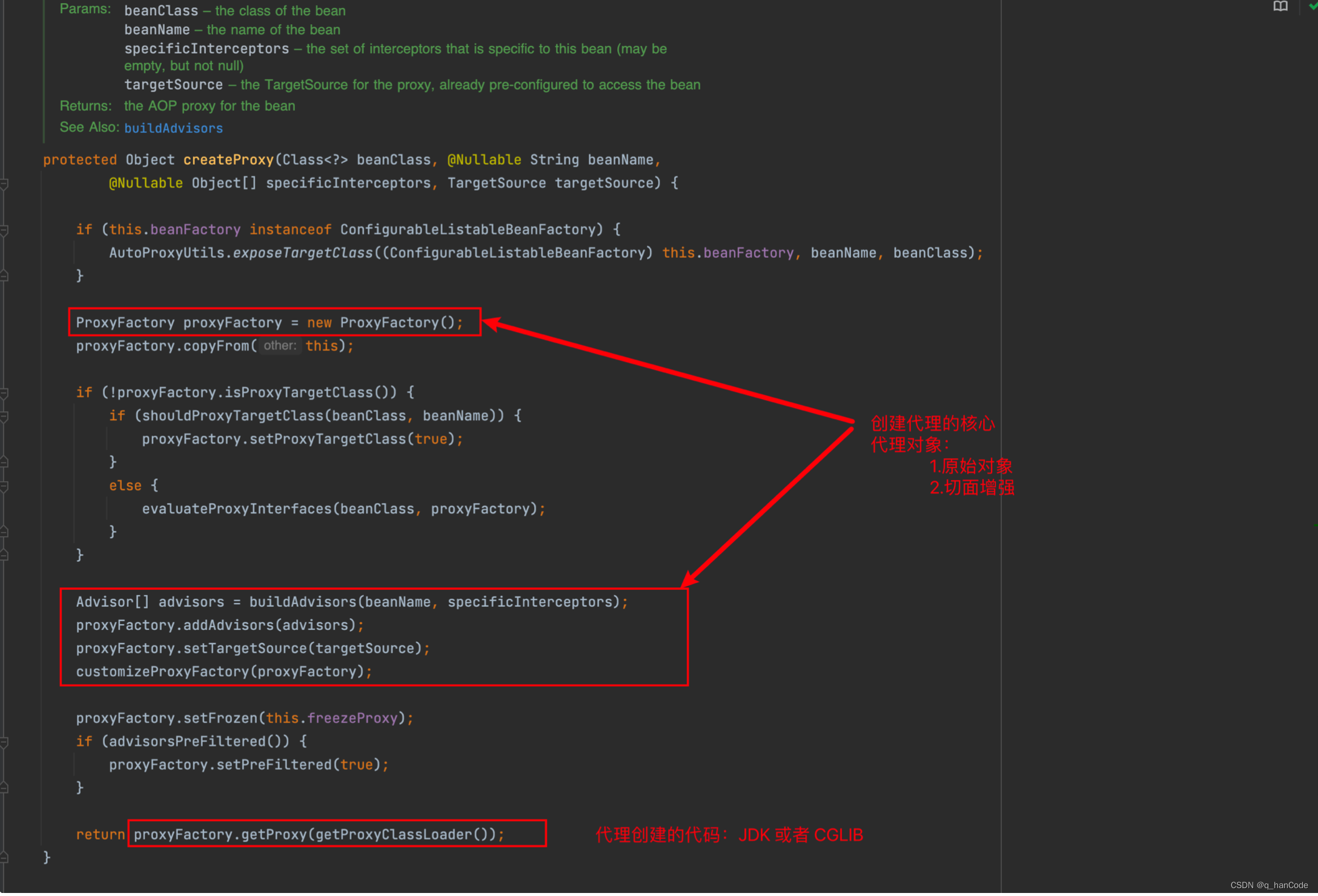Screen dimensions: 1318x896
Task: Collapse the createProxy method with its gutter fold marker
Action: (x=4, y=183)
